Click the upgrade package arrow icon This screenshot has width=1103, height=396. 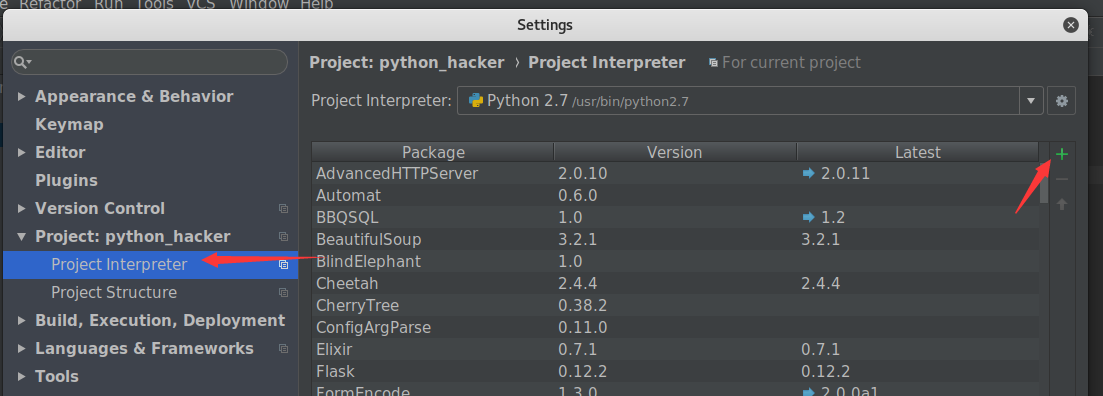[x=1061, y=204]
